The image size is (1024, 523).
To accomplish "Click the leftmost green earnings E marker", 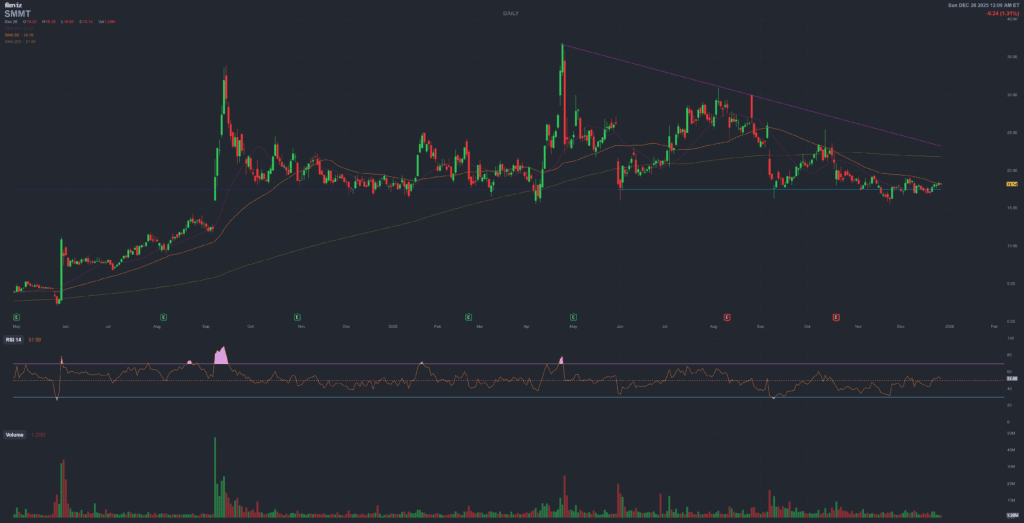I will pyautogui.click(x=17, y=316).
